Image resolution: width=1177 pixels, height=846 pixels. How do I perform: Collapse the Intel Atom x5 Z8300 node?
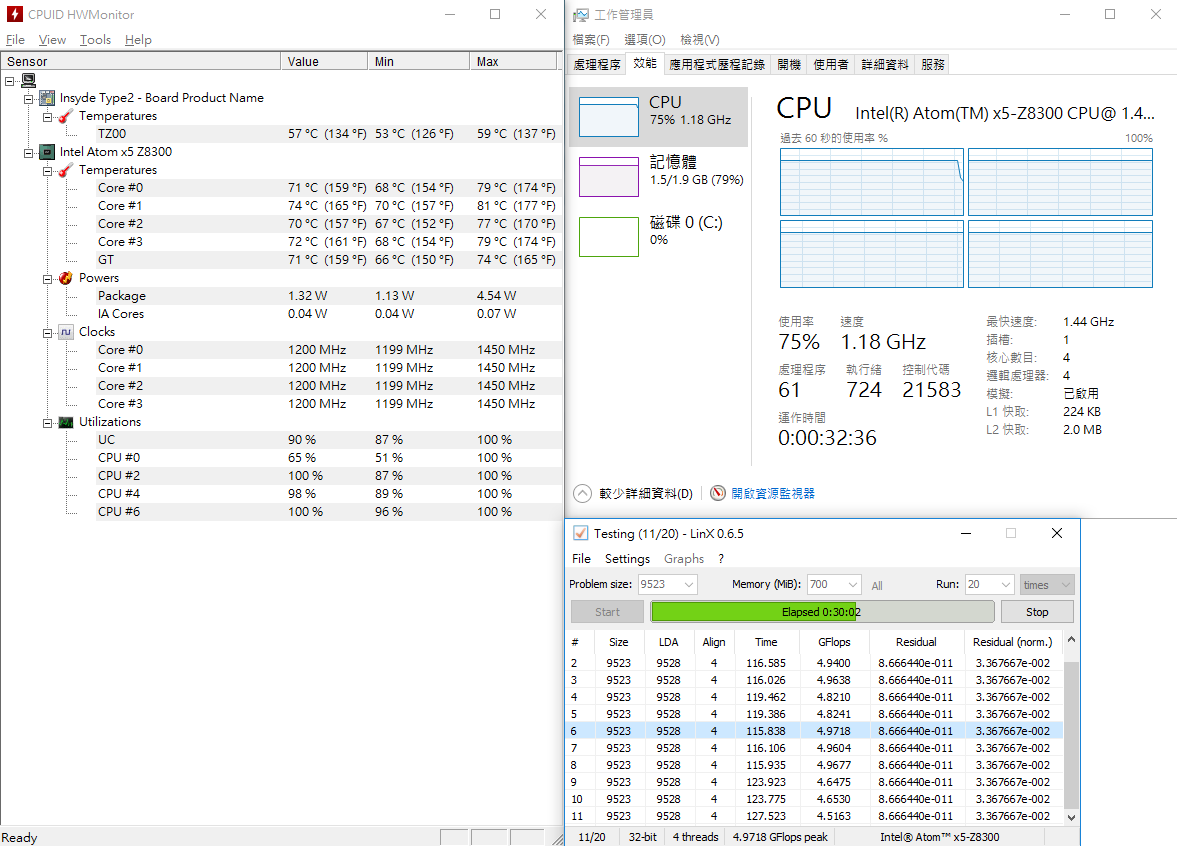click(28, 152)
